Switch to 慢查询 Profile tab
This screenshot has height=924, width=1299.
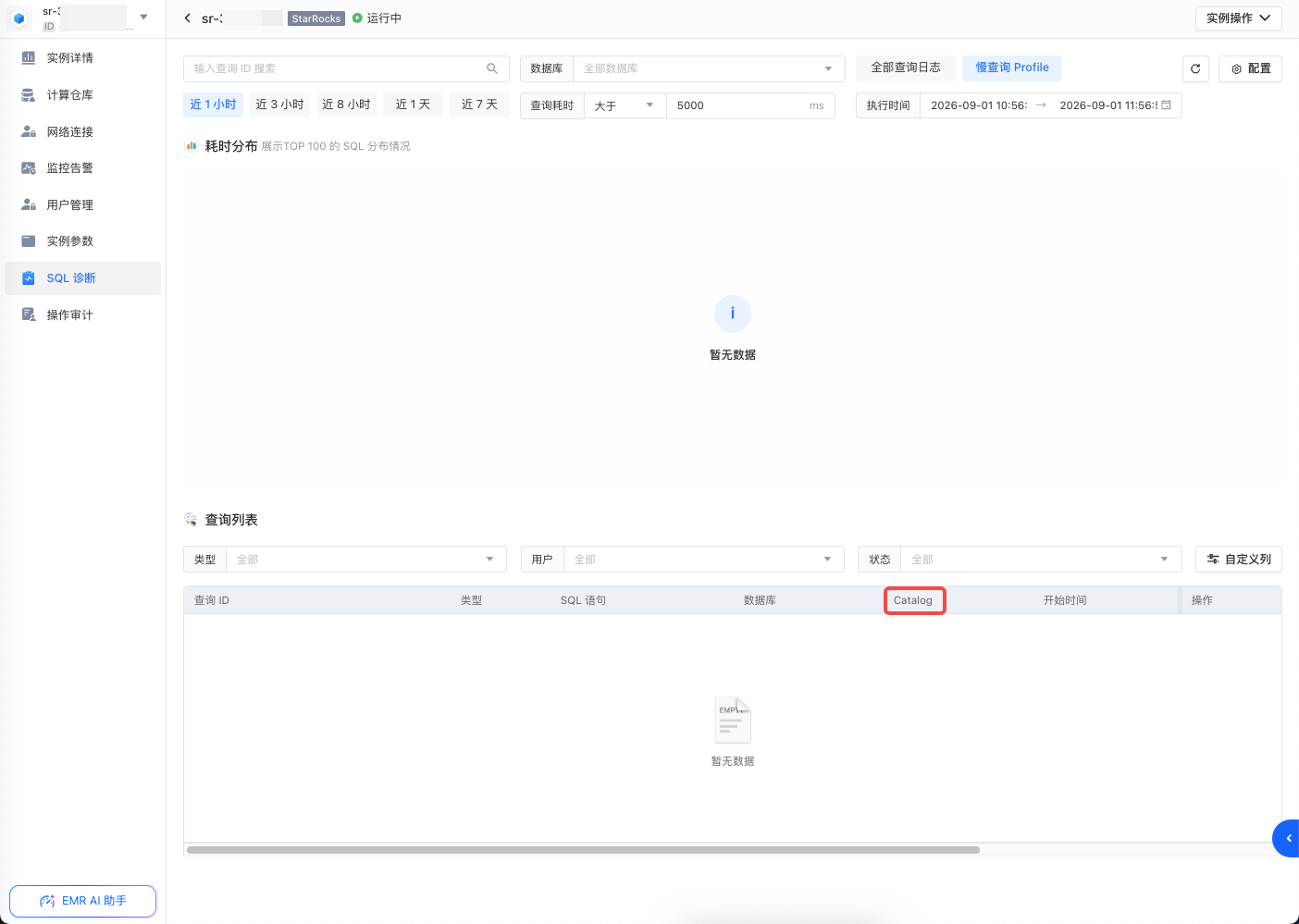coord(1012,68)
